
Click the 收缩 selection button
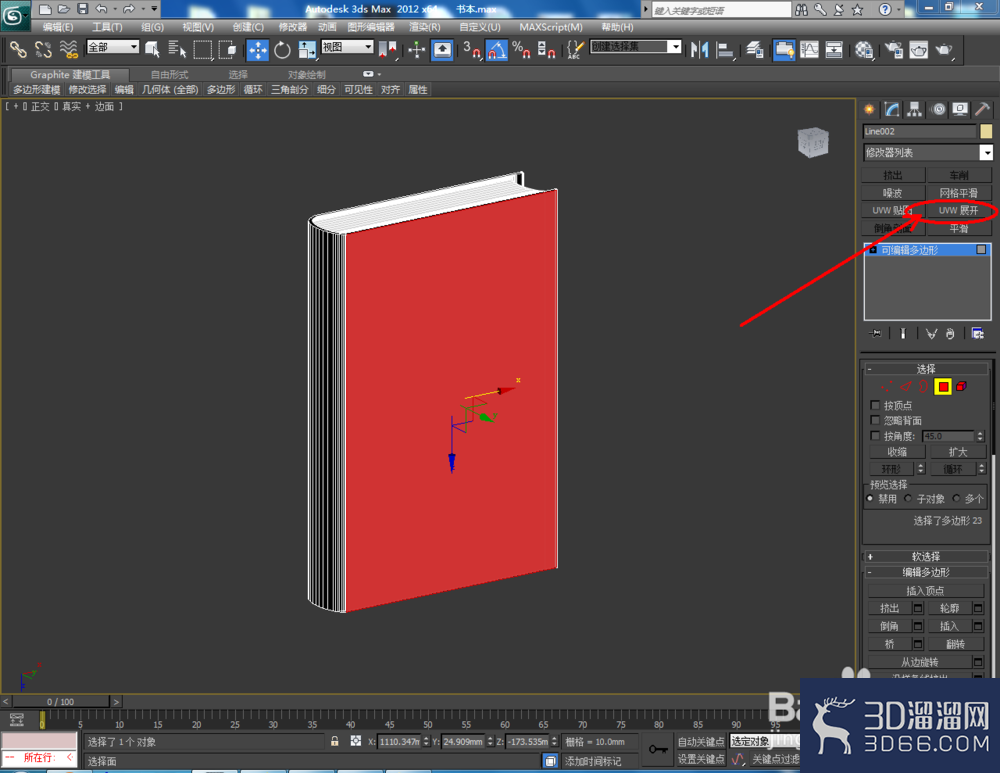tap(897, 452)
